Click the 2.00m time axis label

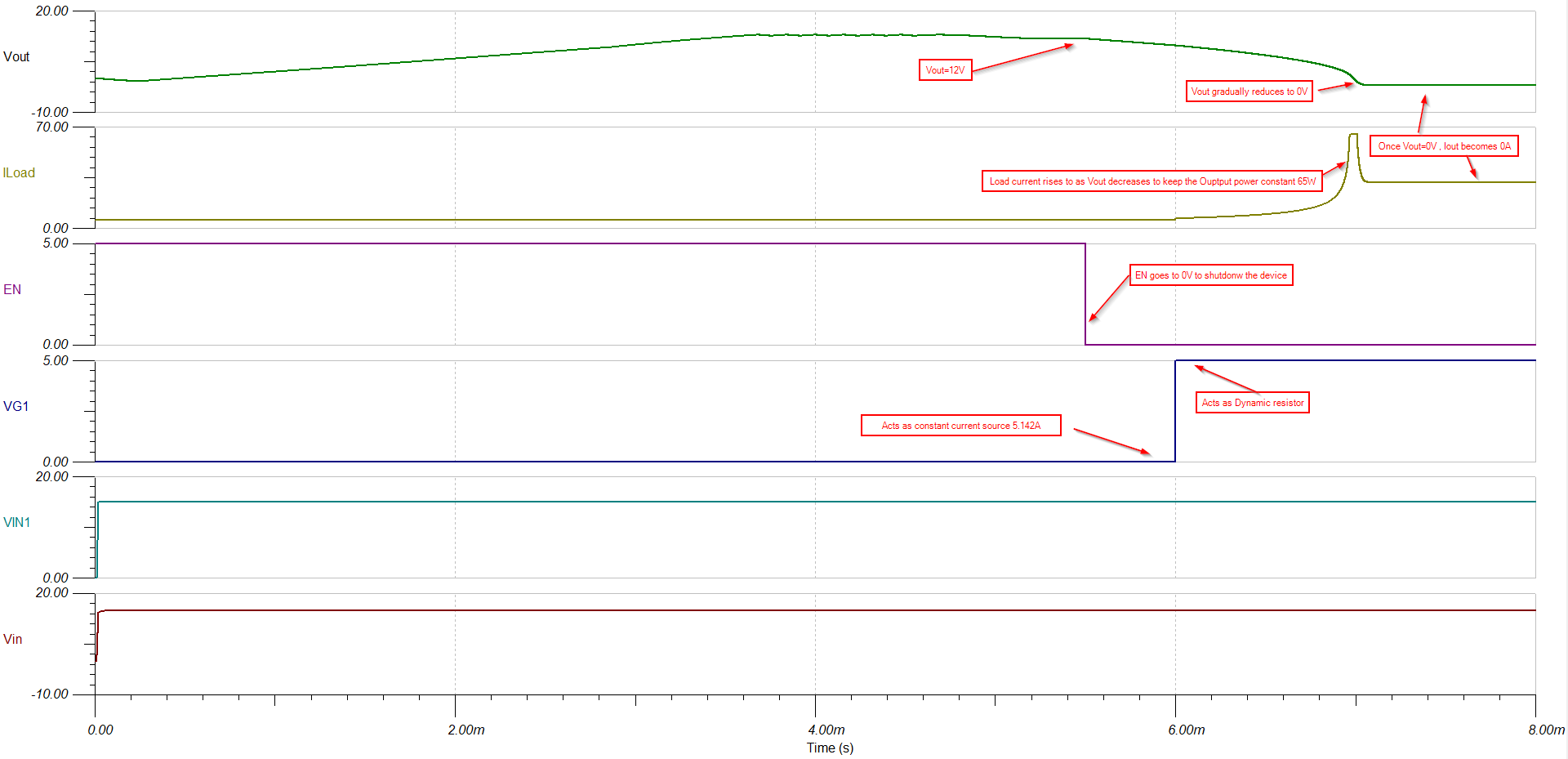(x=466, y=730)
